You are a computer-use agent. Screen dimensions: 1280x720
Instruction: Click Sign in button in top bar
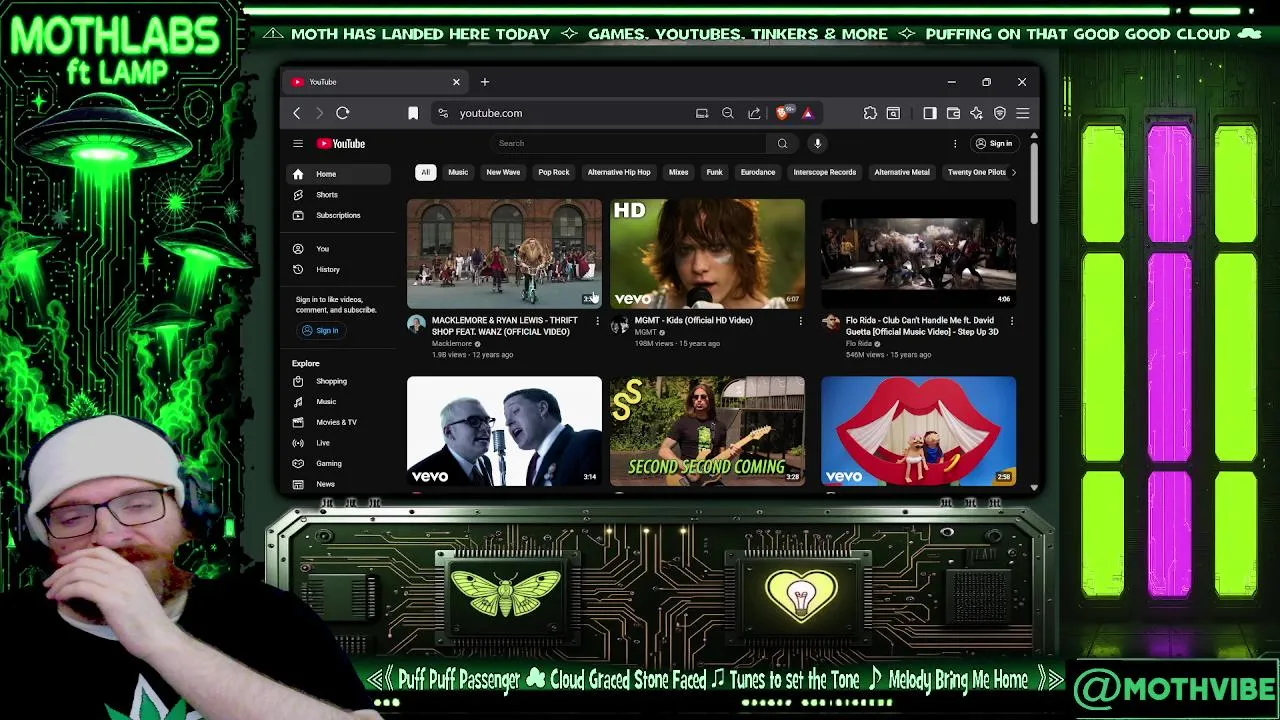(x=994, y=143)
